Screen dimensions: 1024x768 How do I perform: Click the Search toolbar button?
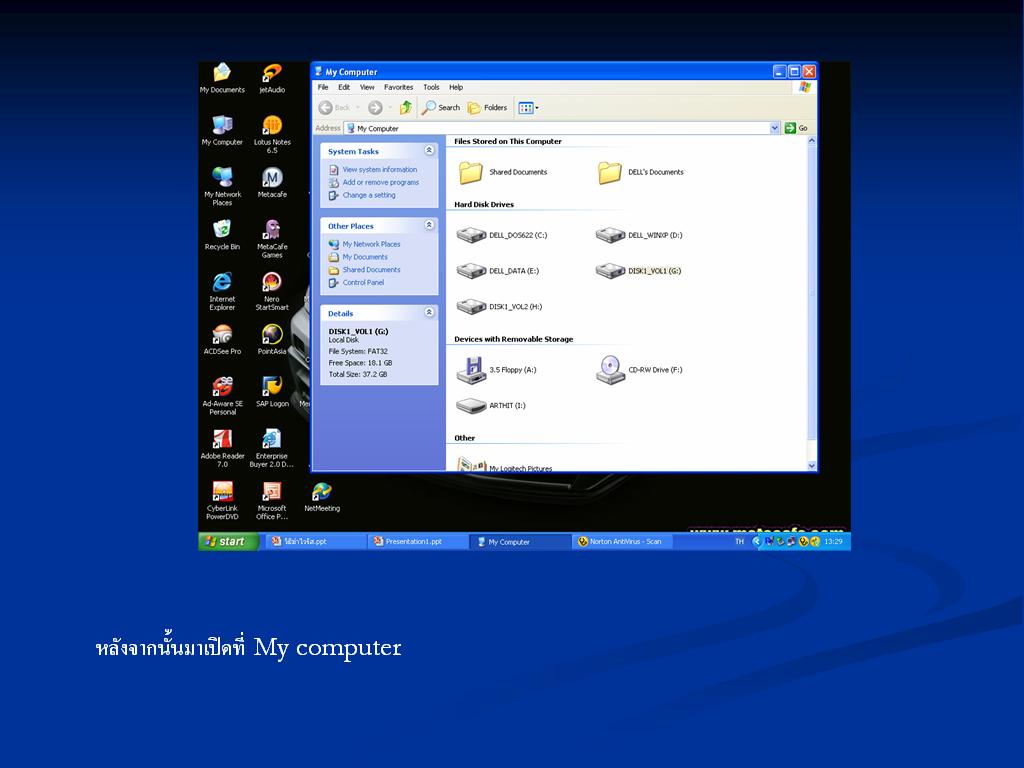click(441, 108)
